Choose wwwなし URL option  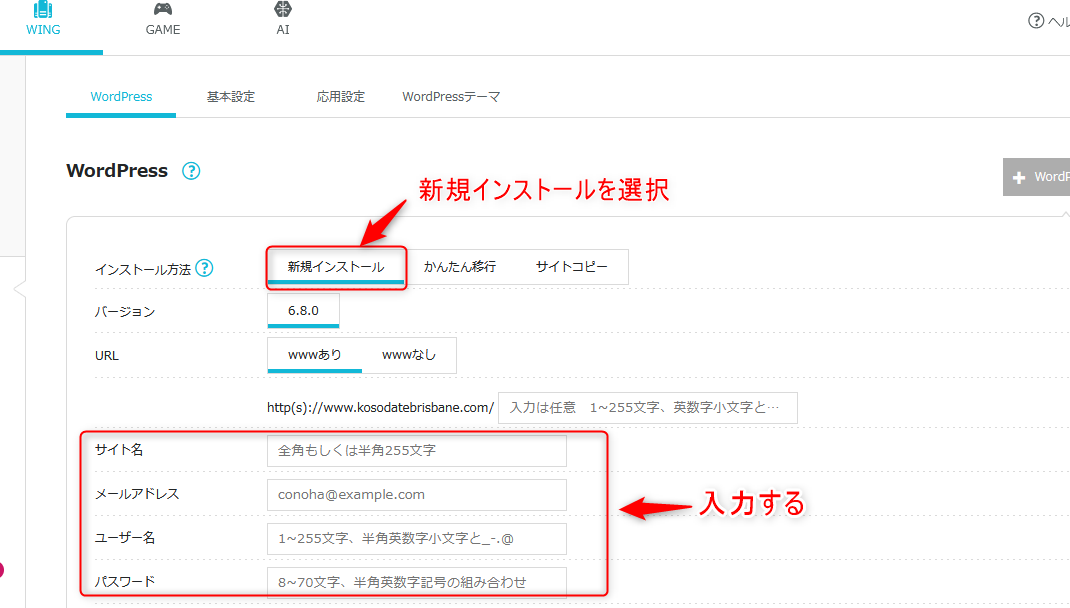[x=409, y=355]
